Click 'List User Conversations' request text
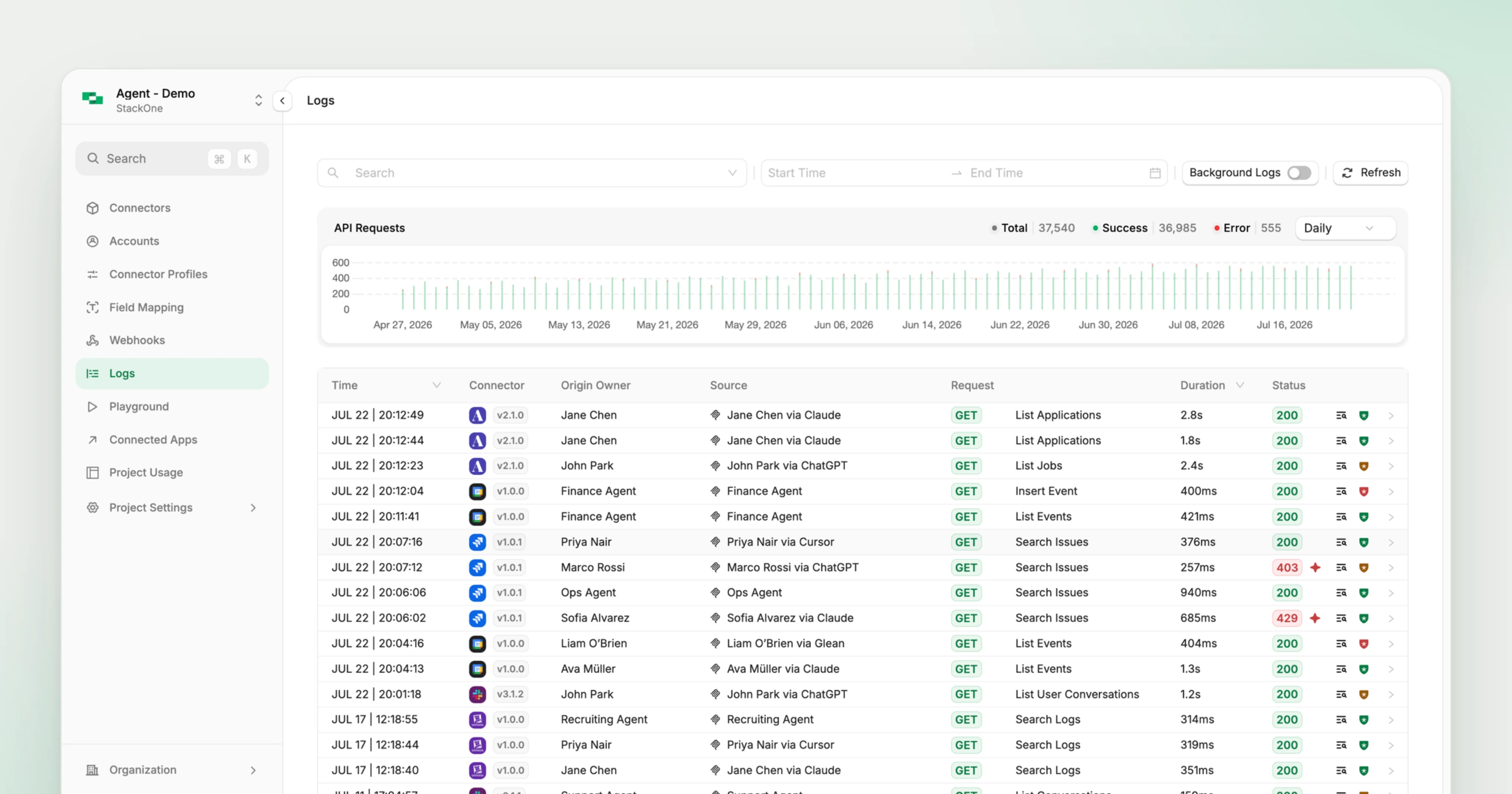1512x794 pixels. pyautogui.click(x=1077, y=694)
